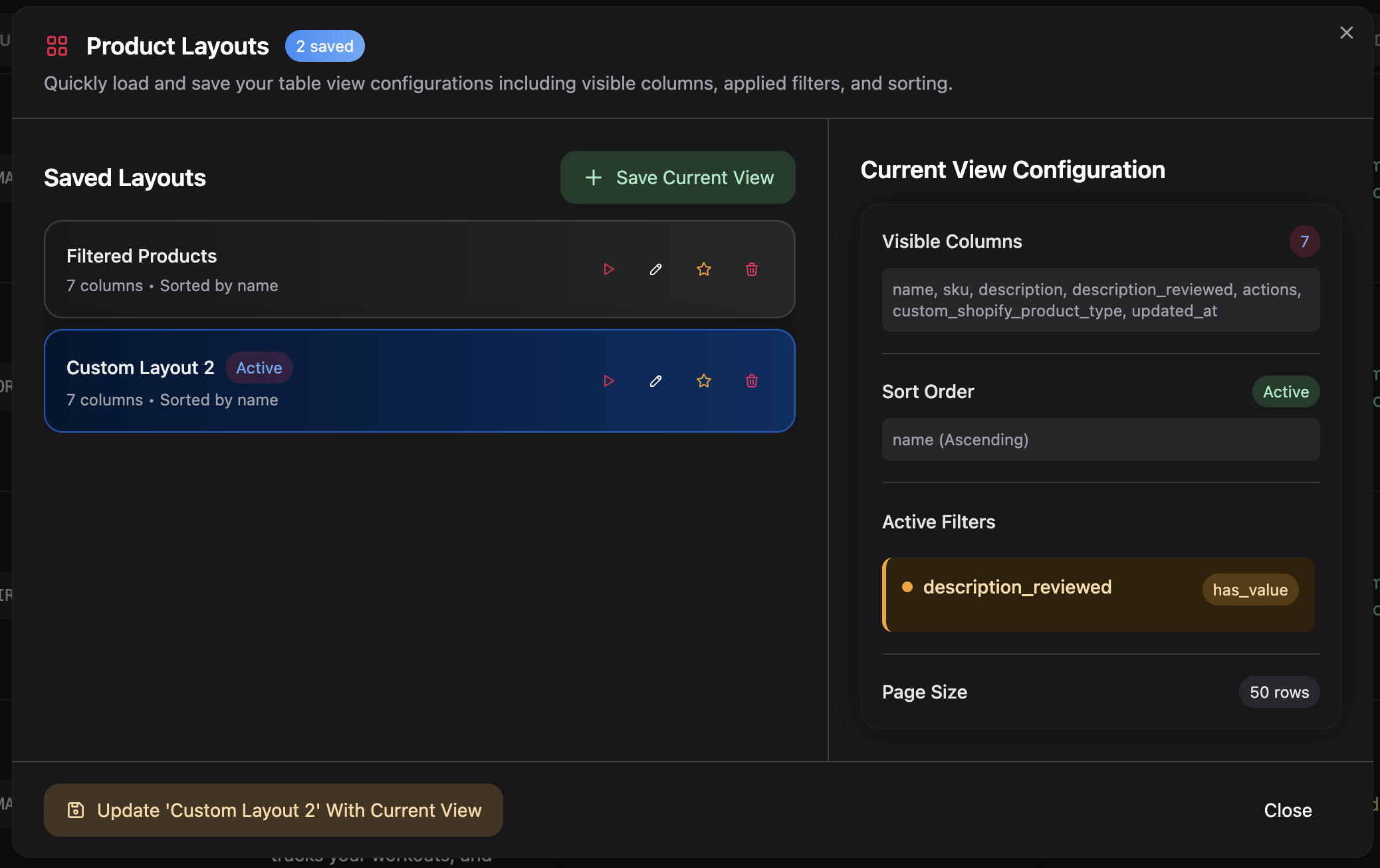Close the Product Layouts dialog
1380x868 pixels.
(1288, 810)
